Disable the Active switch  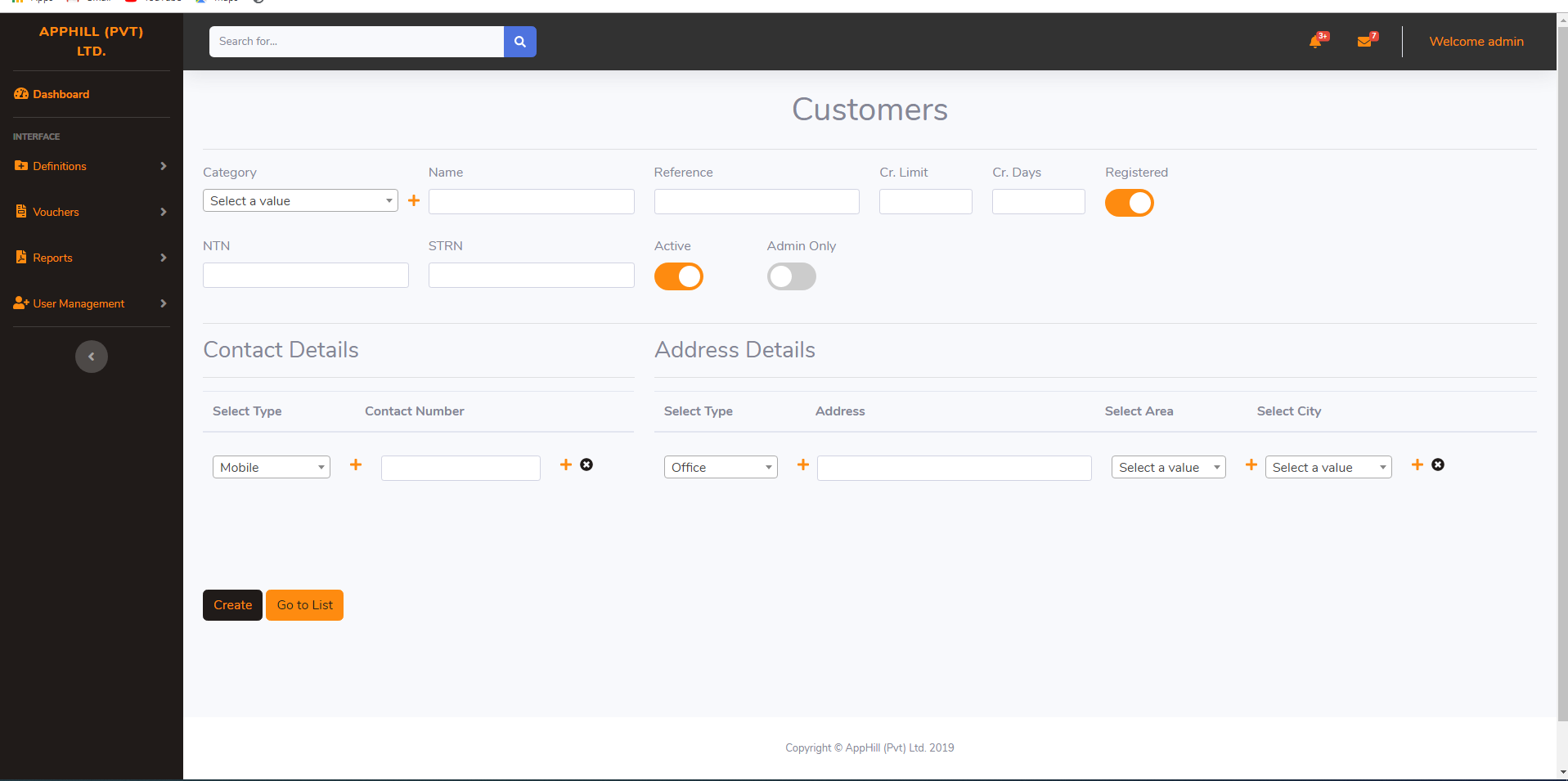pyautogui.click(x=678, y=276)
